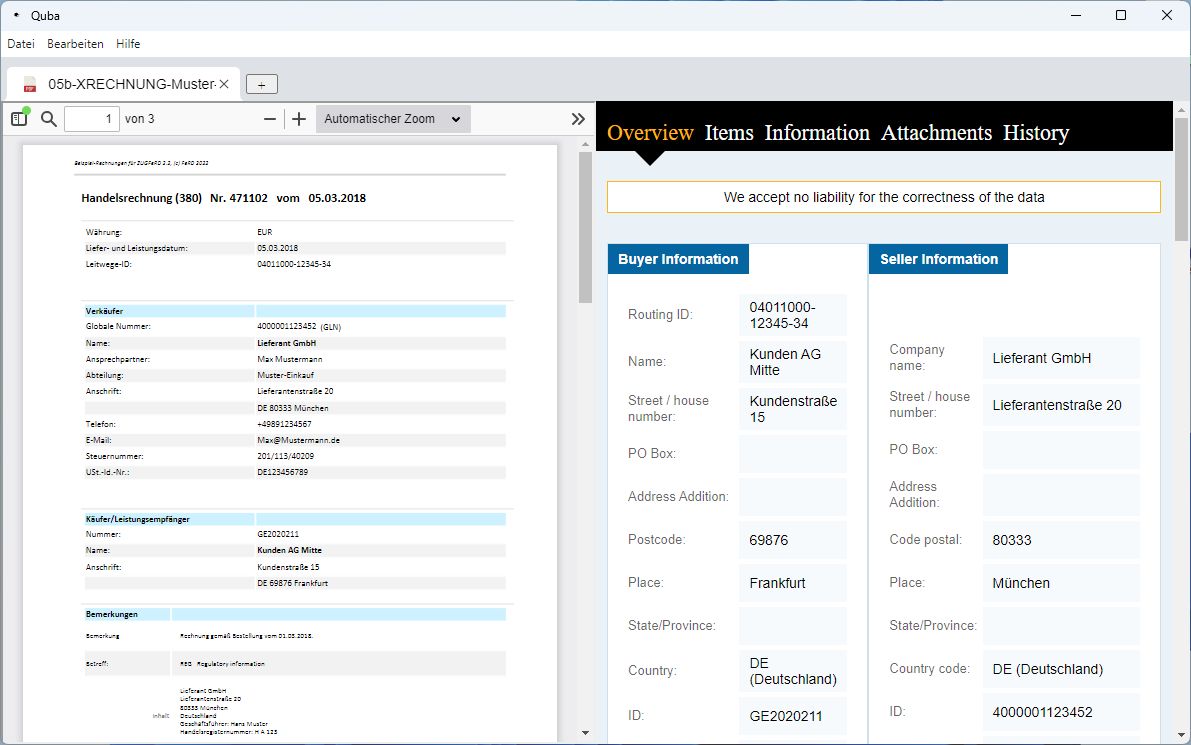Add a new tab with plus button
The width and height of the screenshot is (1191, 745).
pyautogui.click(x=261, y=84)
